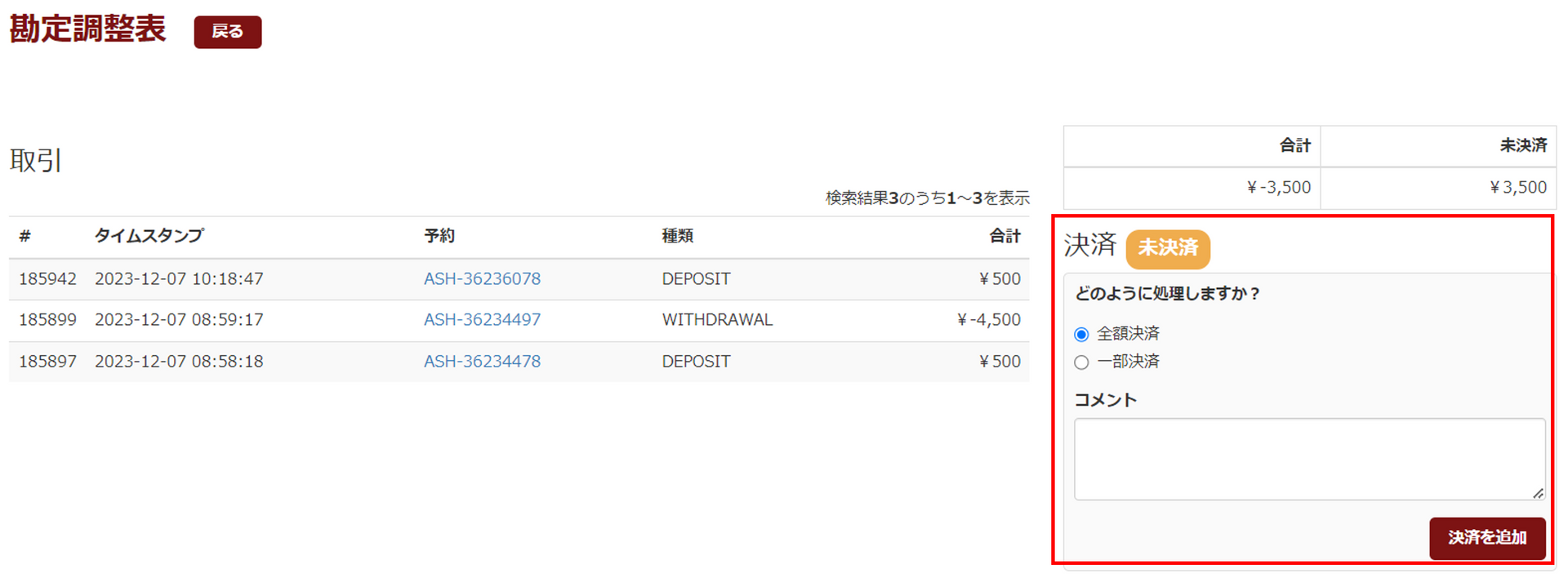1568x578 pixels.
Task: Select the 一部決済 radio option
Action: (1081, 362)
